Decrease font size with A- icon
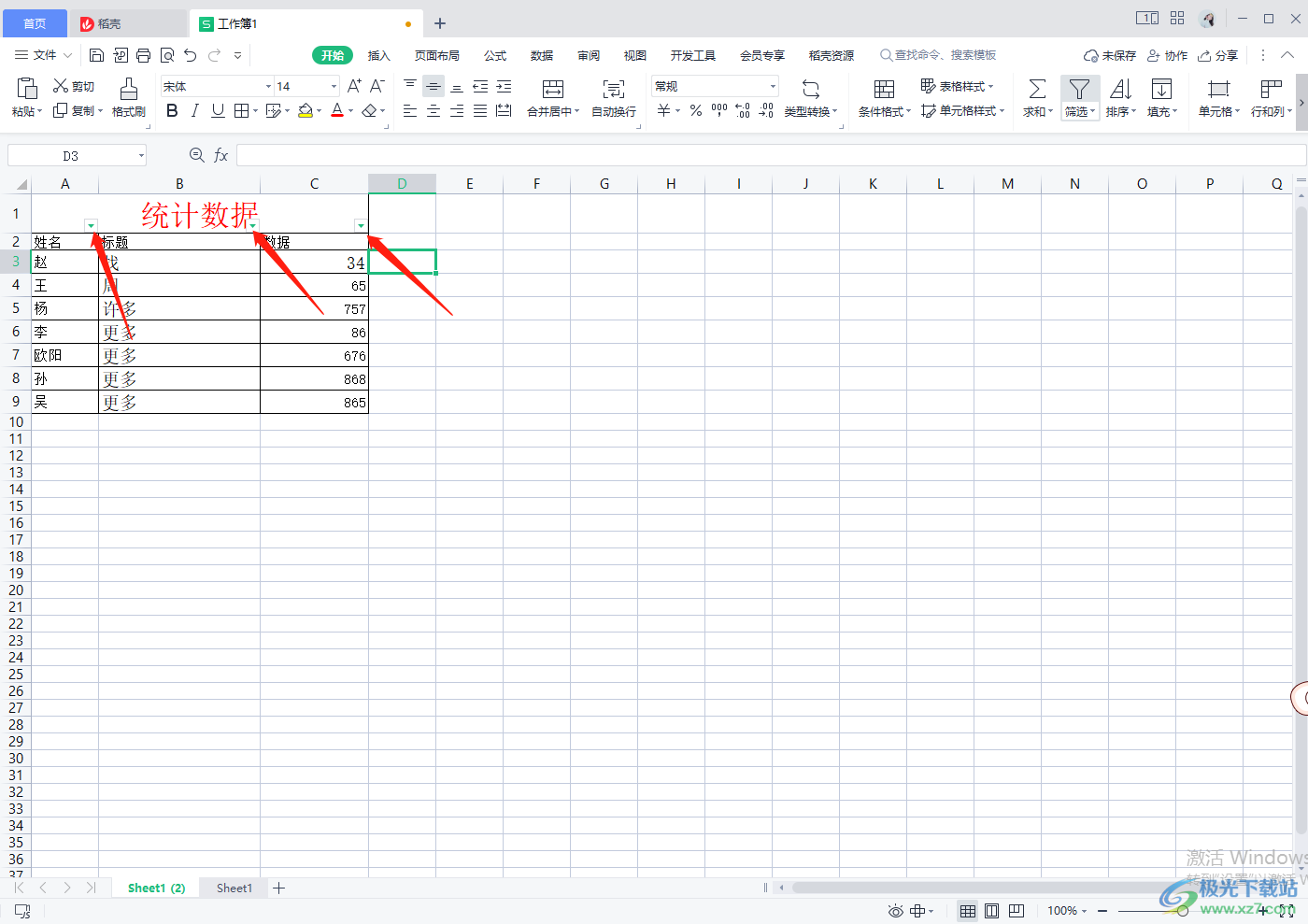Viewport: 1308px width, 924px height. (x=377, y=86)
